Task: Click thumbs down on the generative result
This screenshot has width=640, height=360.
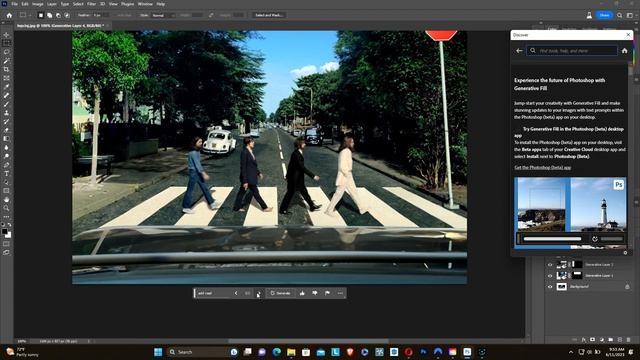Action: tap(315, 293)
